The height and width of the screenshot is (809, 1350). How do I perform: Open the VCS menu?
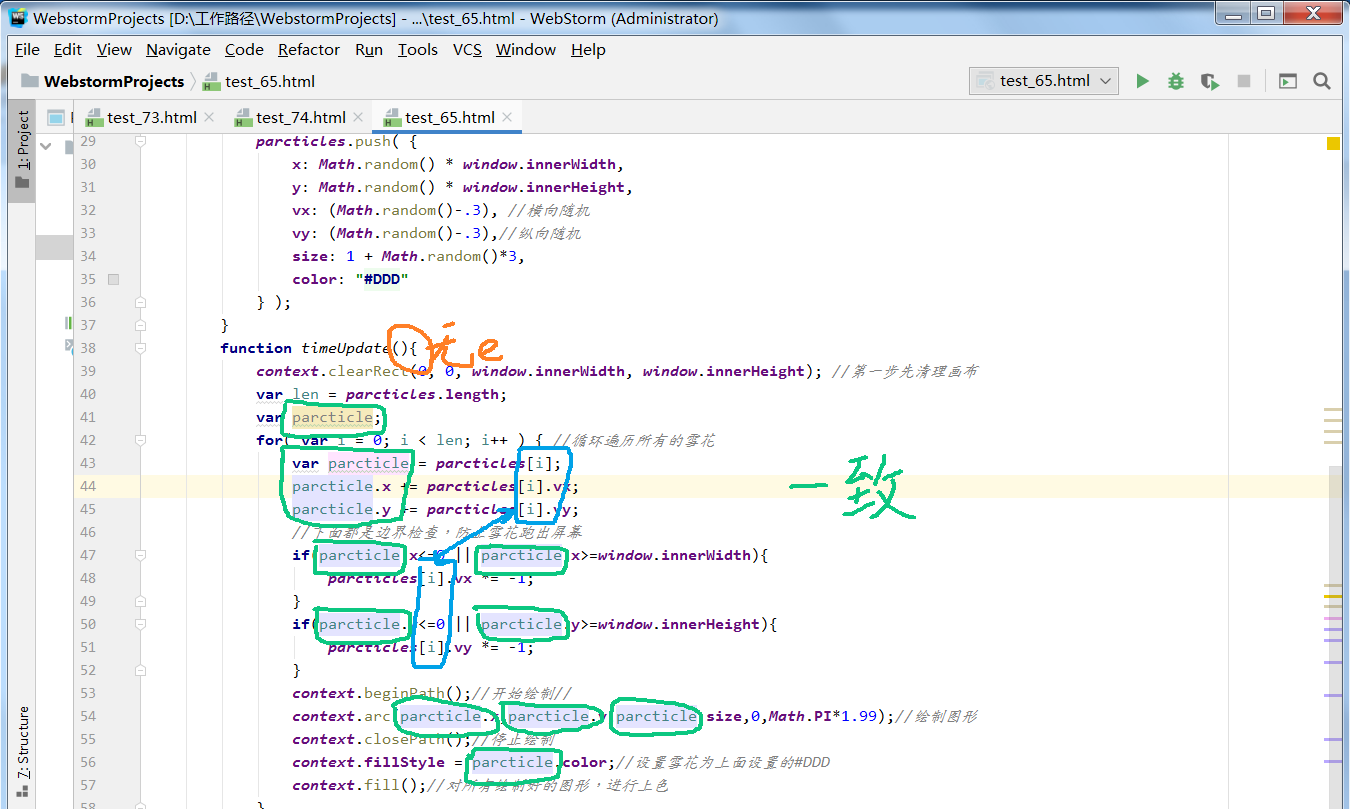[467, 49]
